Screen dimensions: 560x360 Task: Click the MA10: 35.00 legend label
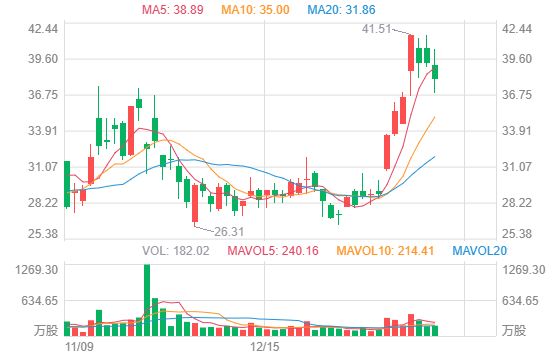(x=255, y=9)
